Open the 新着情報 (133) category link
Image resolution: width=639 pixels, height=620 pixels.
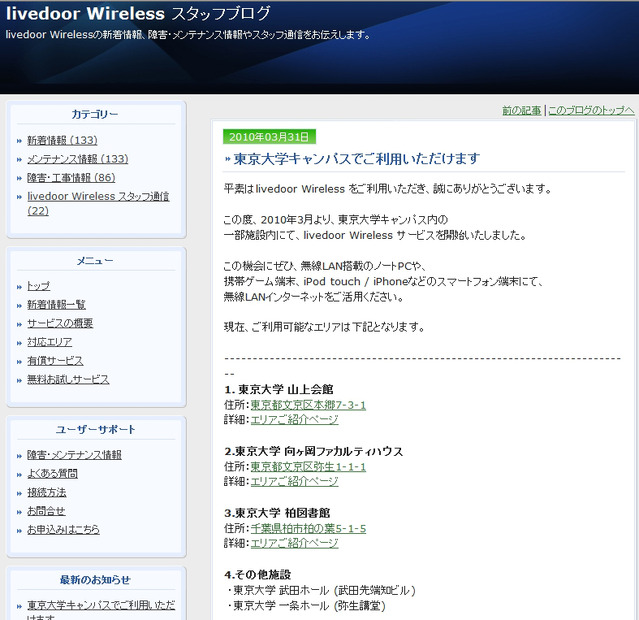pos(62,140)
